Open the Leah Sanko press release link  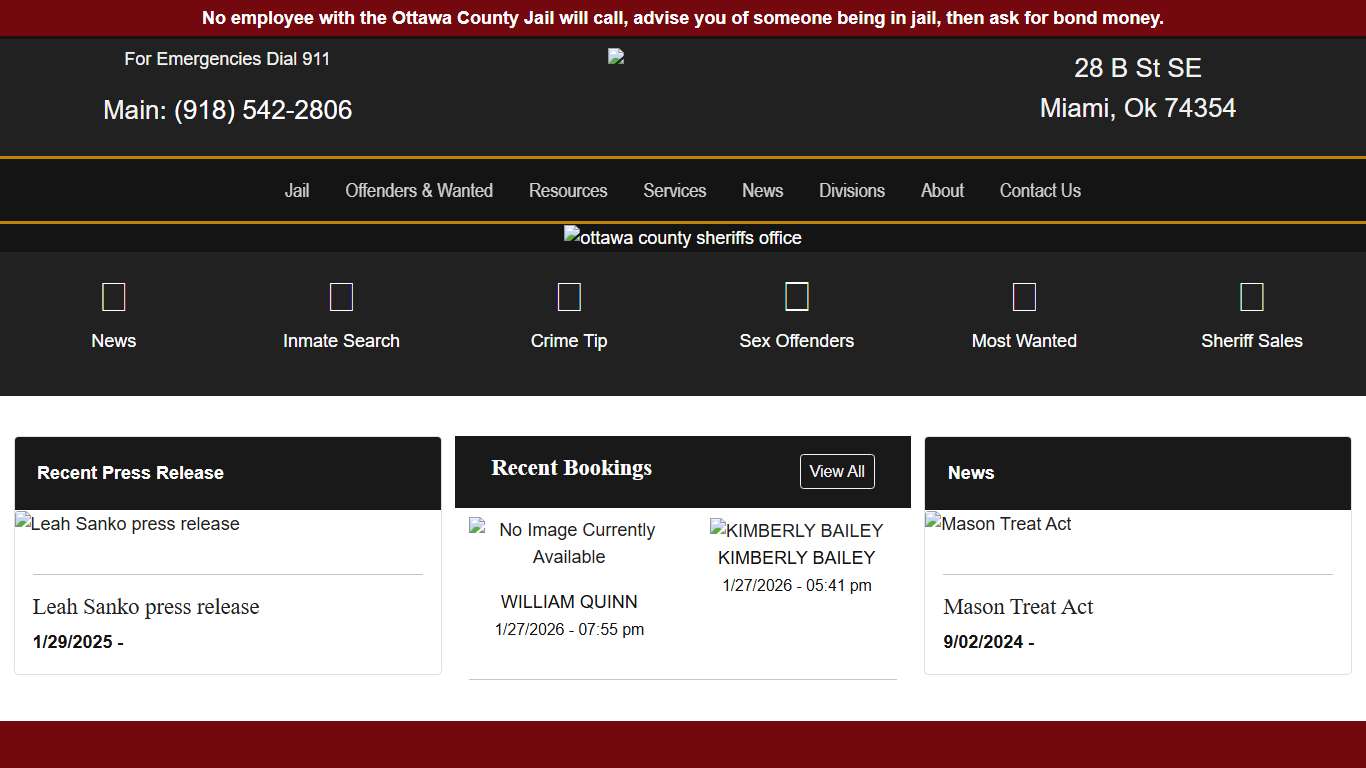[145, 607]
